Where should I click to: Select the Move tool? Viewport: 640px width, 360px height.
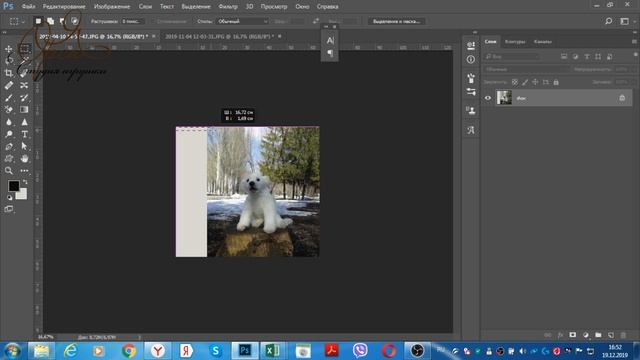point(9,49)
